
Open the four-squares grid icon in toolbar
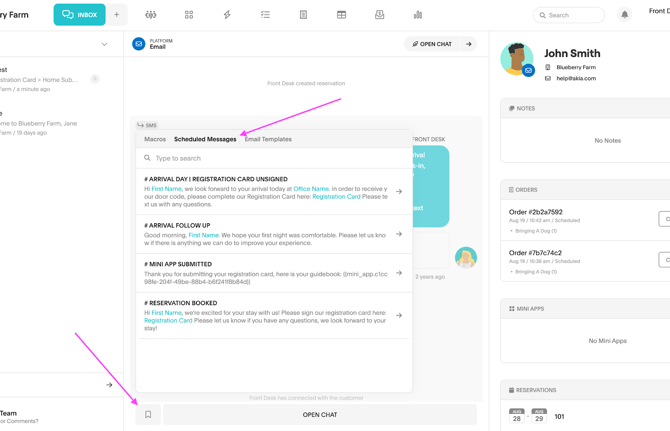[189, 15]
